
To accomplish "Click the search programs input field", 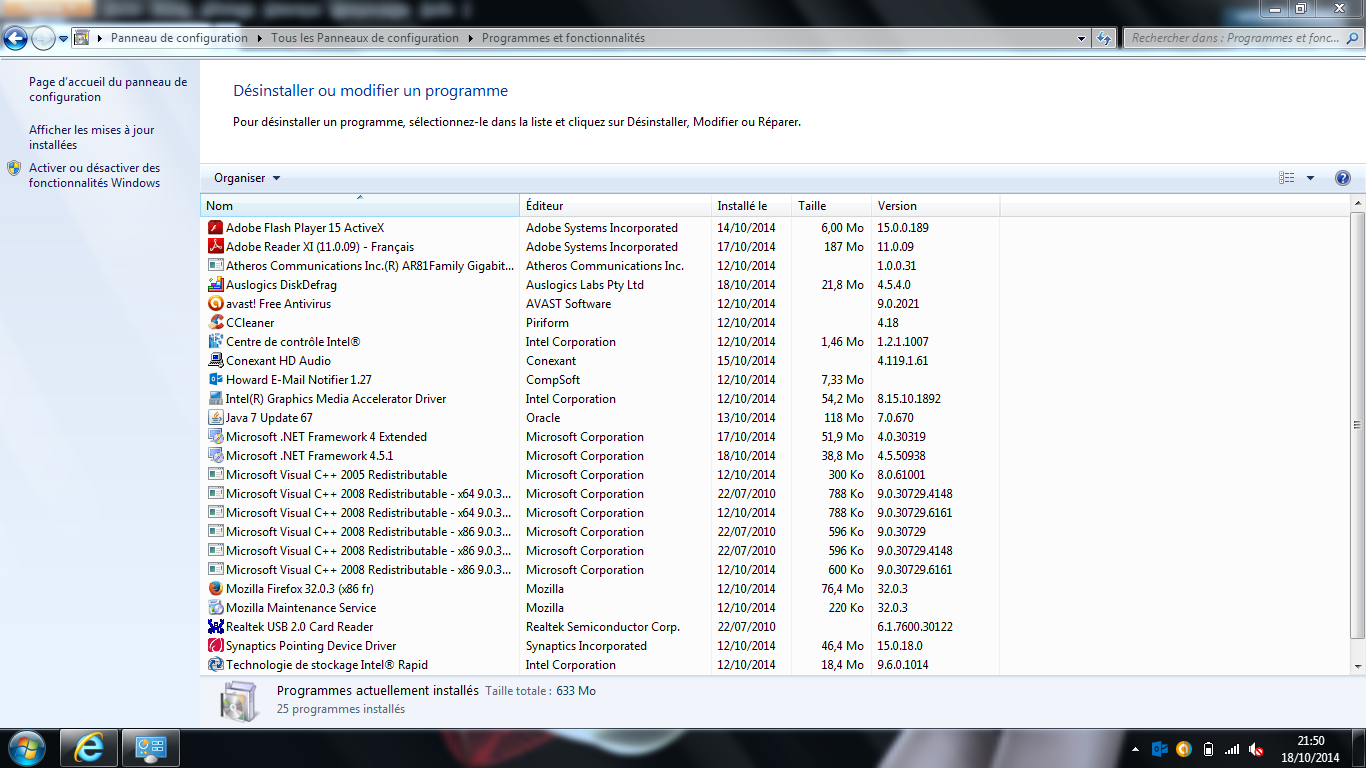I will point(1241,38).
